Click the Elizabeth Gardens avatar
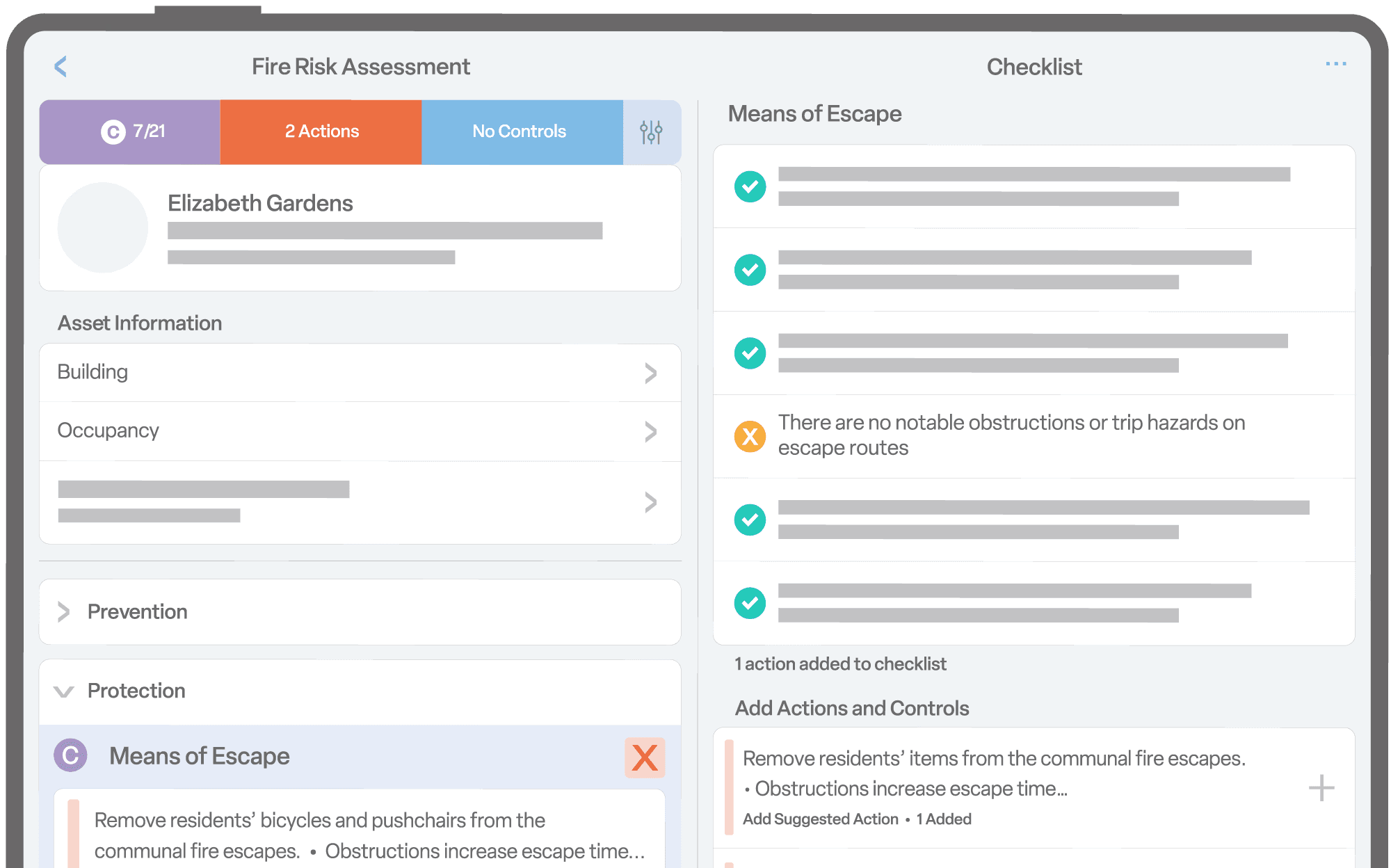Screen dimensions: 1391x868 [x=102, y=227]
